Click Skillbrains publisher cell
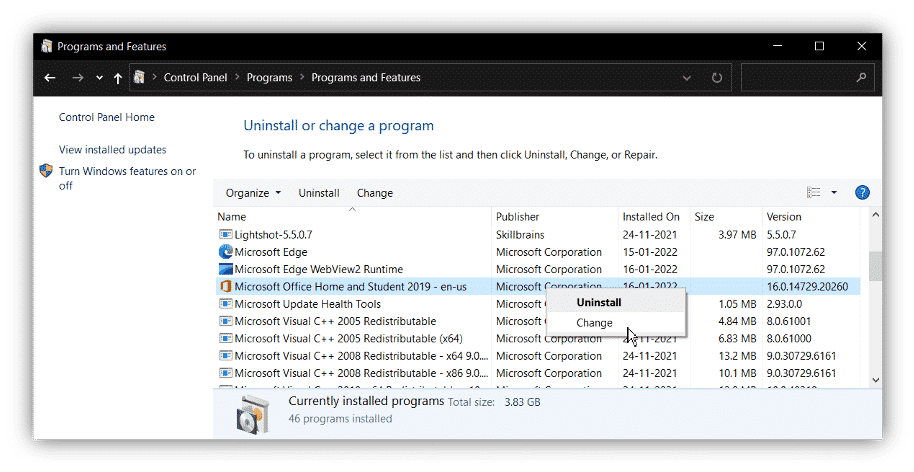 coord(520,235)
